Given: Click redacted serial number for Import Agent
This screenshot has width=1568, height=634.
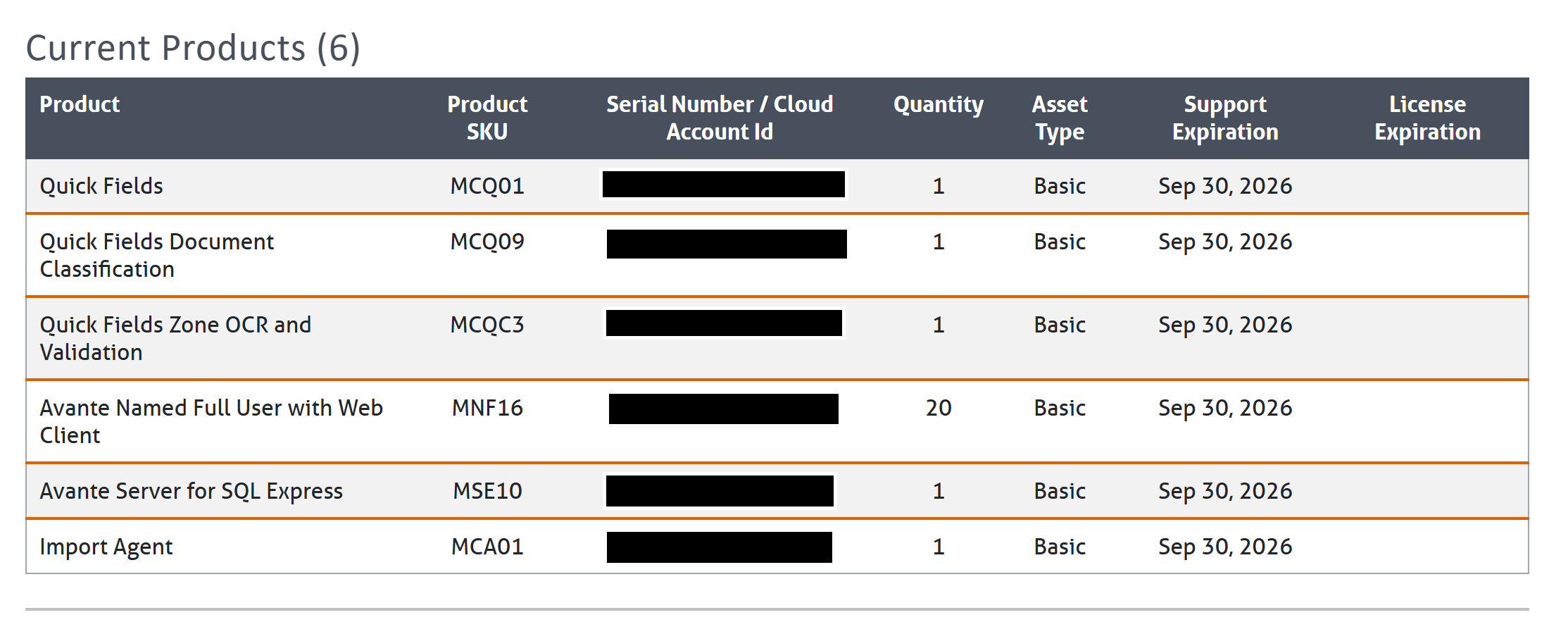Looking at the screenshot, I should (x=719, y=547).
